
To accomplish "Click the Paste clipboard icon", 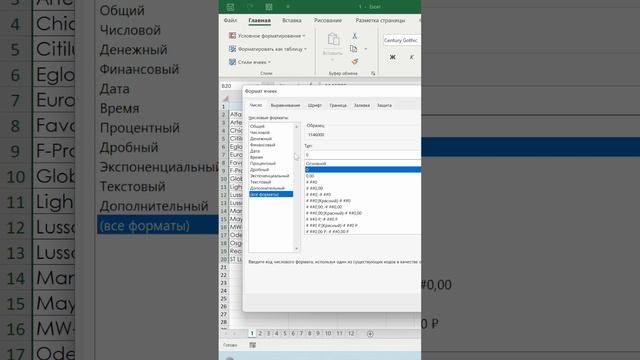I will tap(333, 39).
